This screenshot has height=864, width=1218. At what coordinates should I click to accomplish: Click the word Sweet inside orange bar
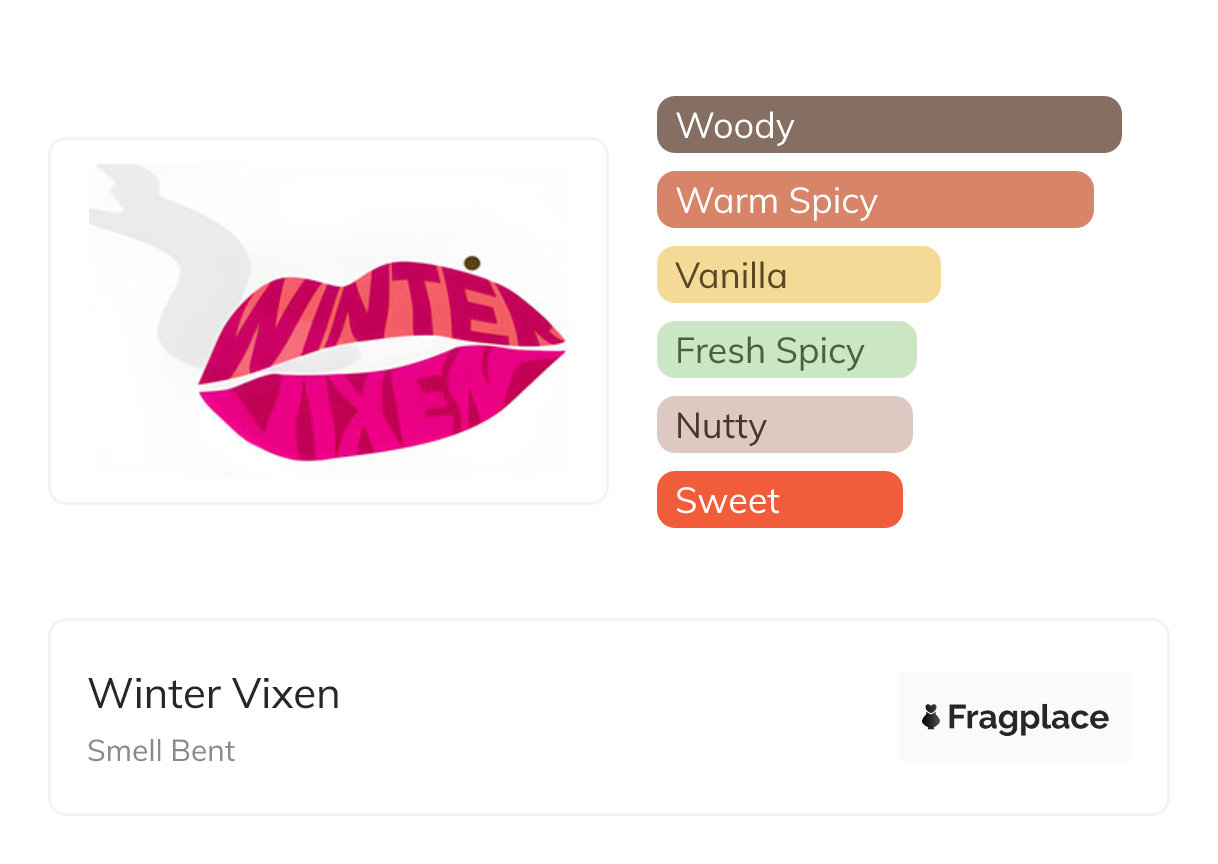pyautogui.click(x=727, y=501)
